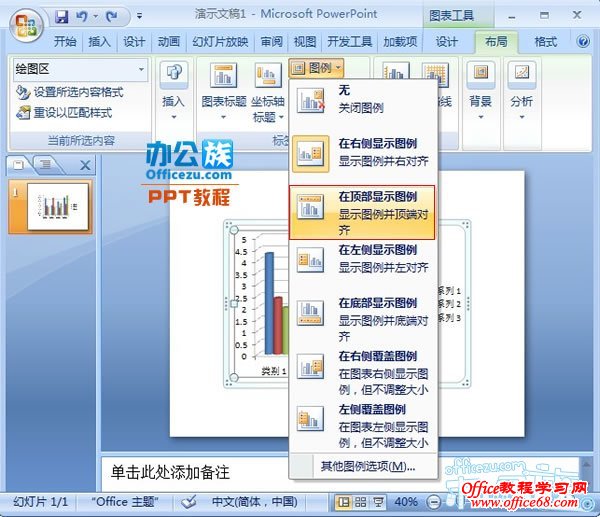Expand the 绘图区 chart element dropdown
The width and height of the screenshot is (600, 517).
pyautogui.click(x=141, y=70)
